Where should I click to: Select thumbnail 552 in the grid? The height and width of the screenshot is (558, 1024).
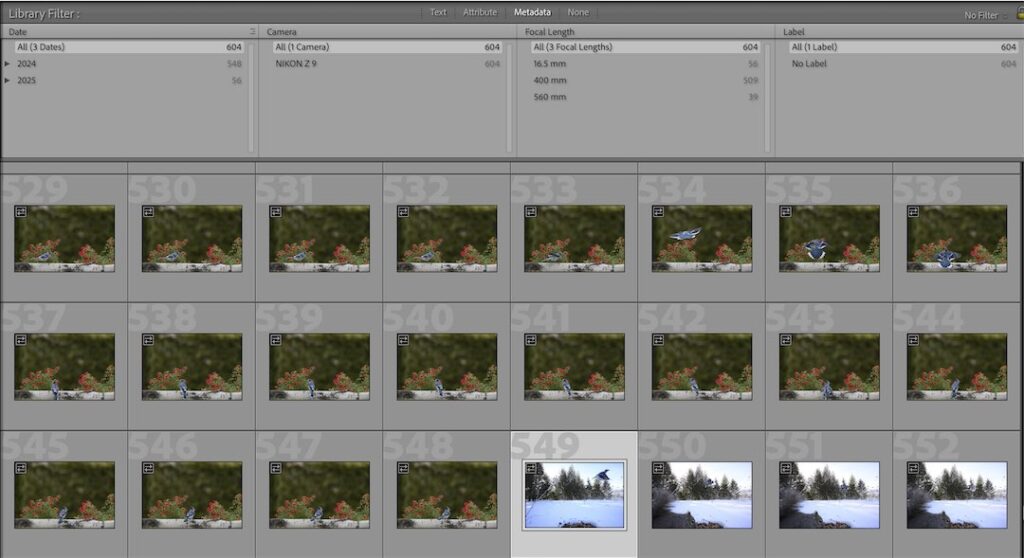(957, 495)
